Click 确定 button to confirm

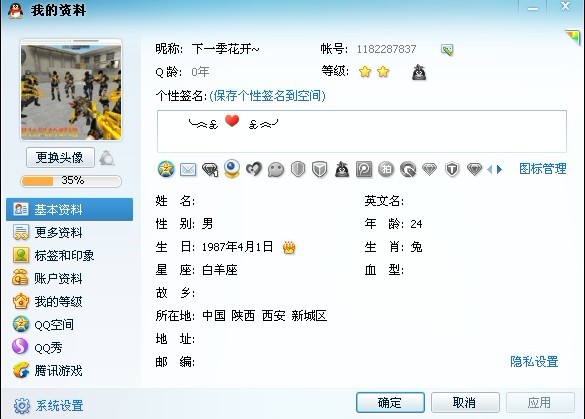coord(390,402)
